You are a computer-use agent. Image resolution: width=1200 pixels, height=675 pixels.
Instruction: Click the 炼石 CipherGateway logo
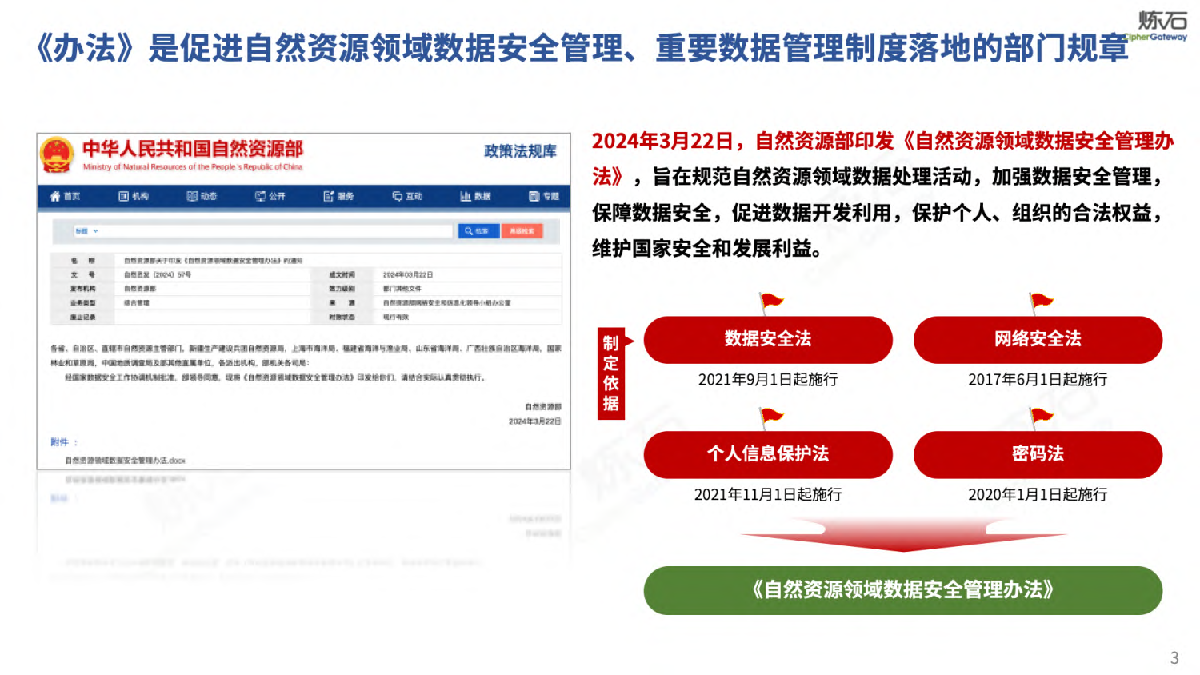pyautogui.click(x=1157, y=27)
